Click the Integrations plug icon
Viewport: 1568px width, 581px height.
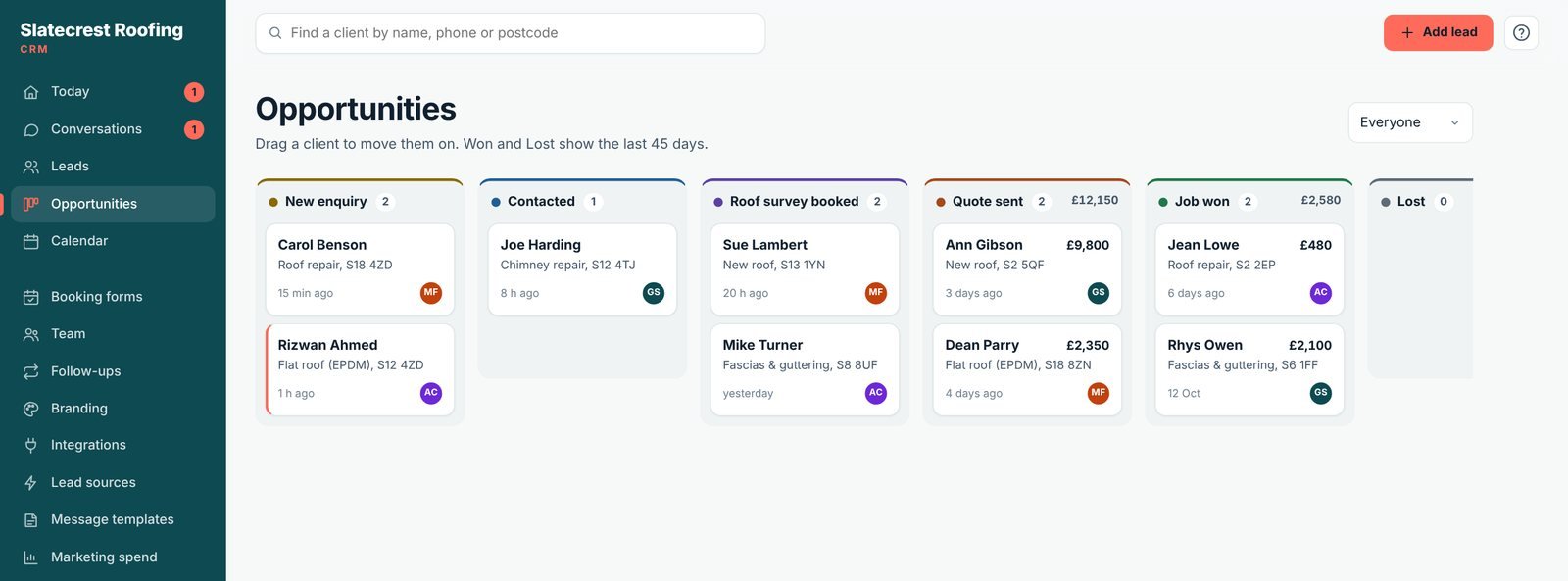point(31,445)
